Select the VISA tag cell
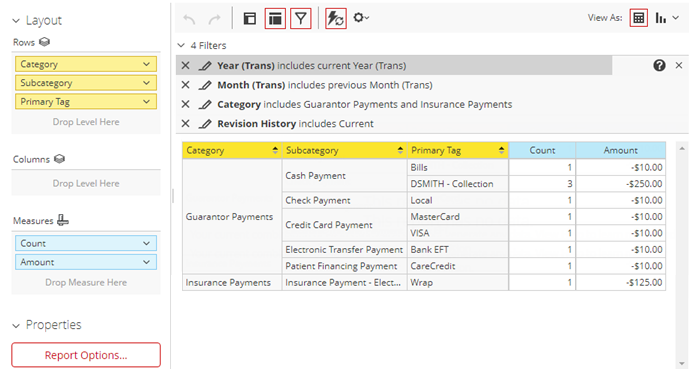 [x=458, y=233]
